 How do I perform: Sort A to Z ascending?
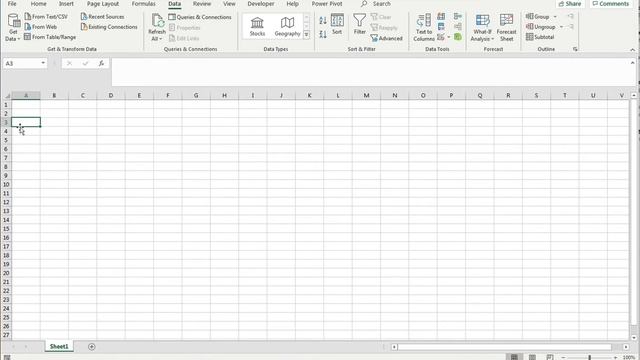pos(323,20)
